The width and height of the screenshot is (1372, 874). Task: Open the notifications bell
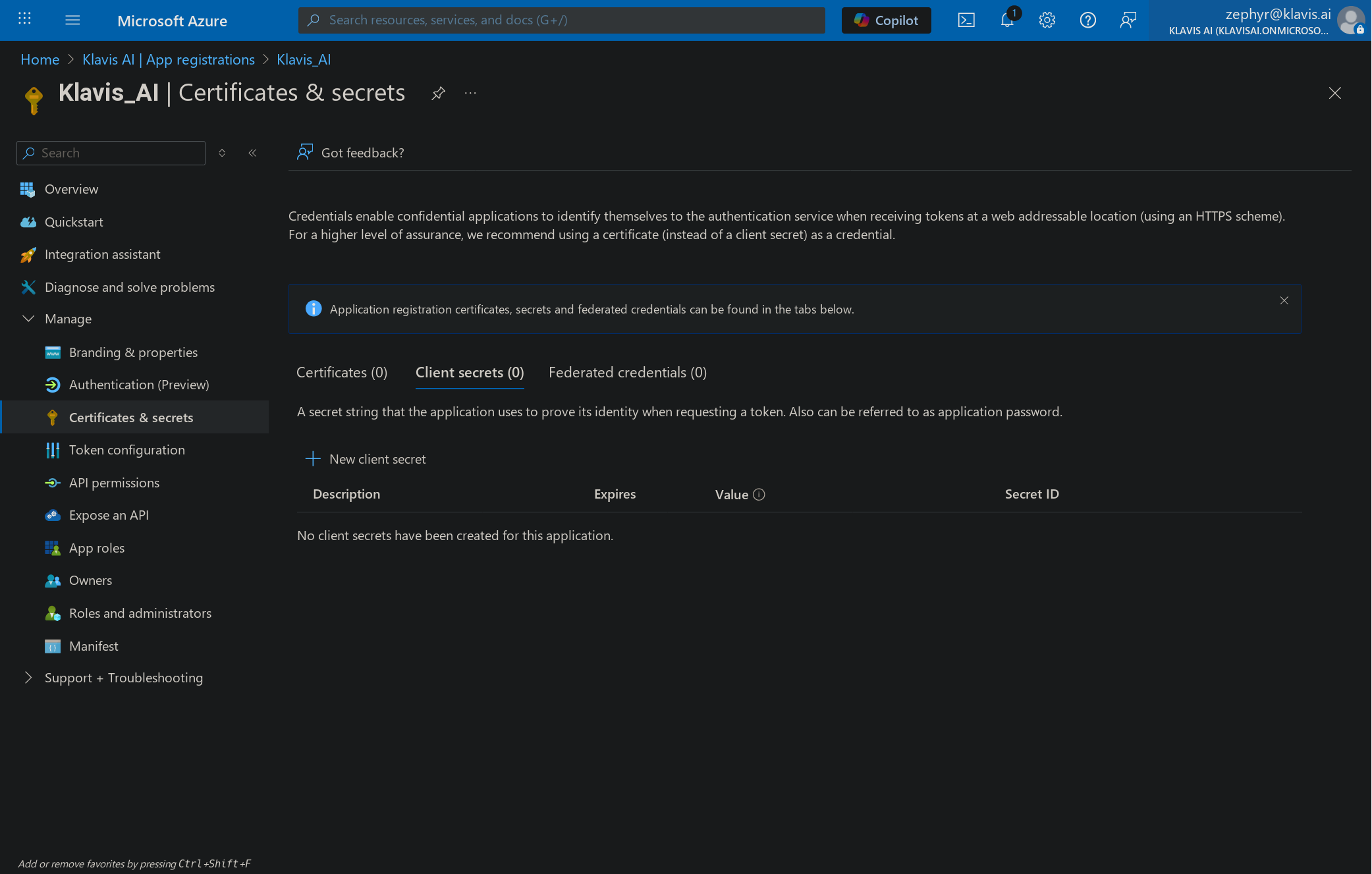1007,20
